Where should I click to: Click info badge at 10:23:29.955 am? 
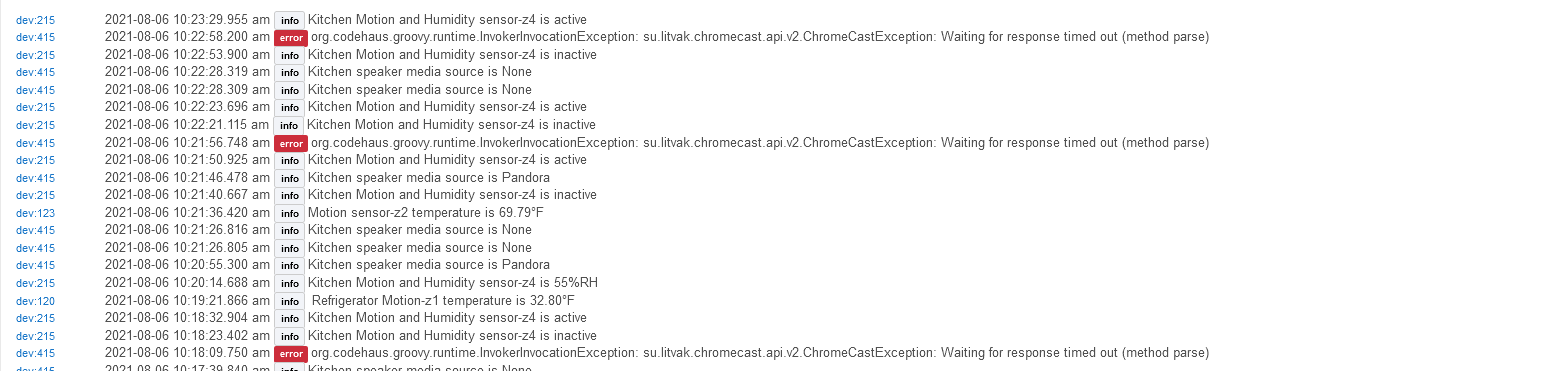click(x=289, y=20)
